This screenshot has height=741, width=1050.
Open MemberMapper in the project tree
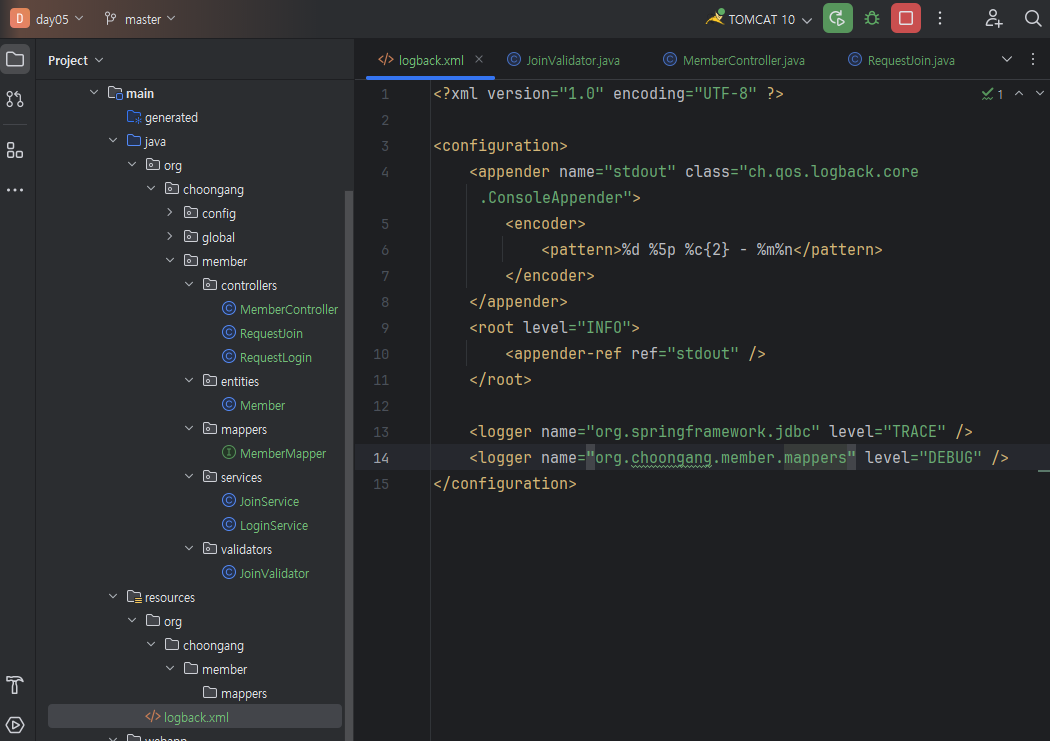(282, 453)
